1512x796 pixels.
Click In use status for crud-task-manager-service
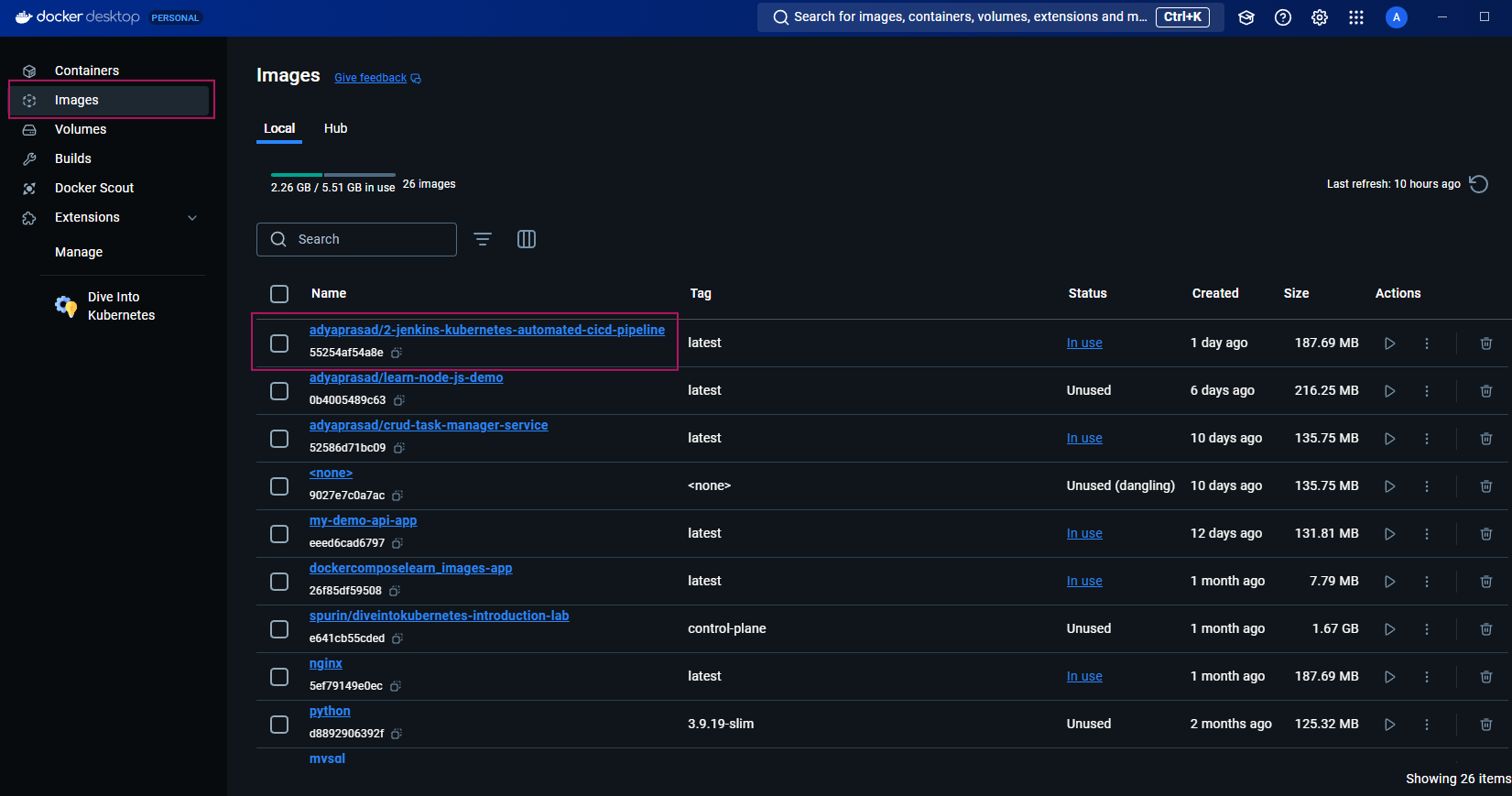click(1084, 439)
